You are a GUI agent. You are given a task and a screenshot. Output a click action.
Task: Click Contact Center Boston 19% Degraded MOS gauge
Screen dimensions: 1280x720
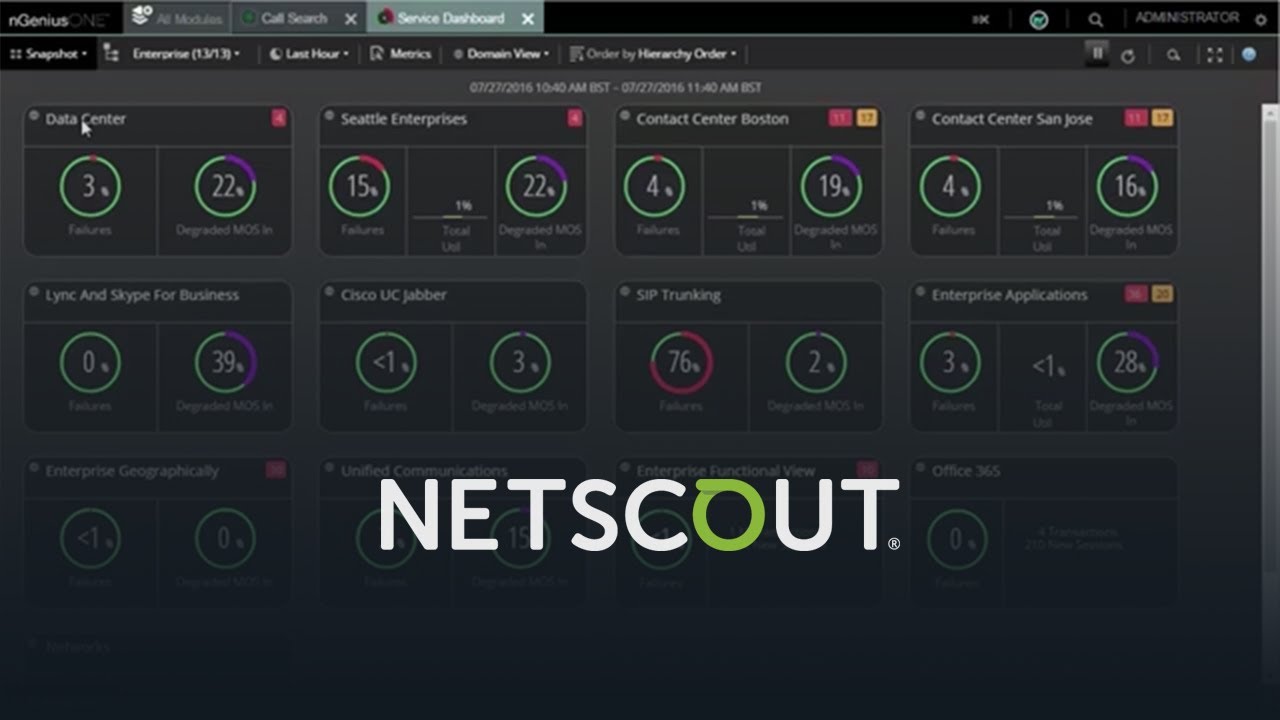coord(833,187)
